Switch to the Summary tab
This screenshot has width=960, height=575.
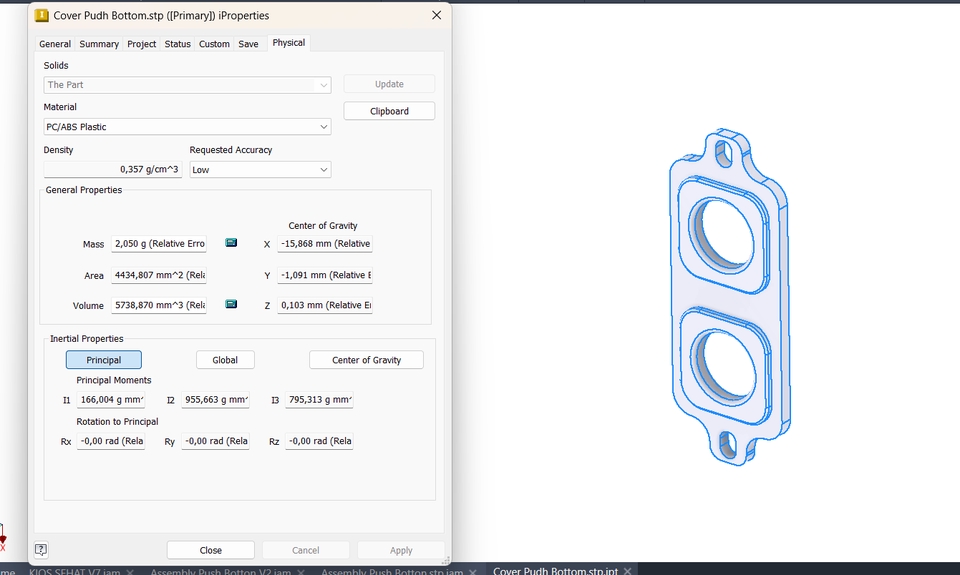[99, 44]
